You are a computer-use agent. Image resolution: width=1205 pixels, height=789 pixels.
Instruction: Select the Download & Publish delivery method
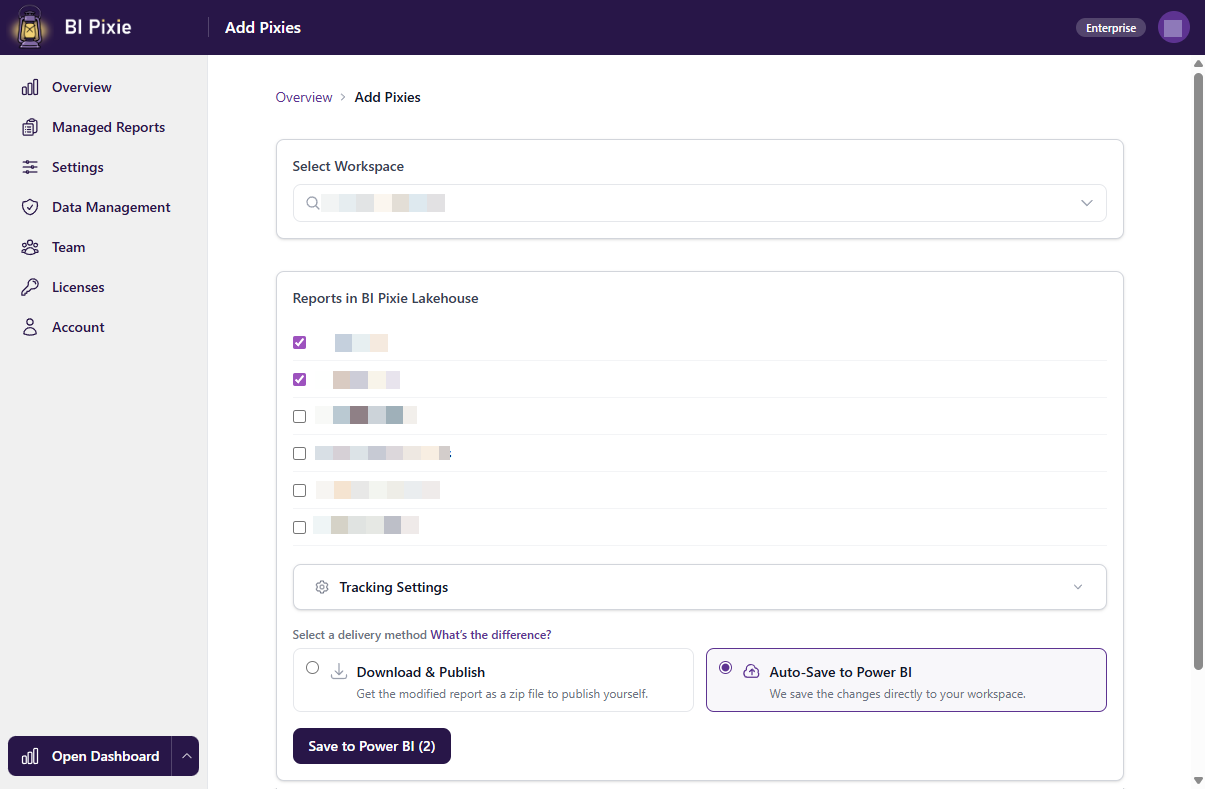click(312, 667)
